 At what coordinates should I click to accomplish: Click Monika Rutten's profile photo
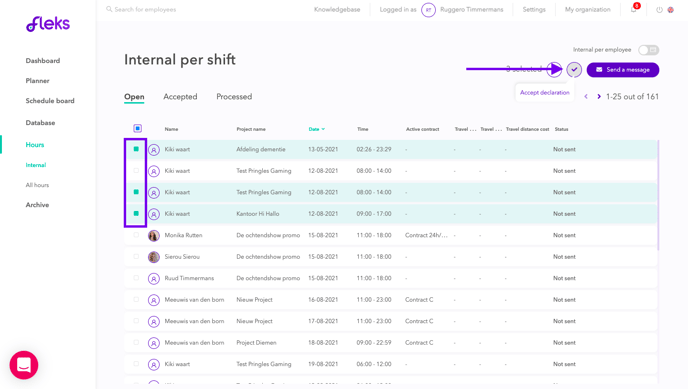(154, 236)
